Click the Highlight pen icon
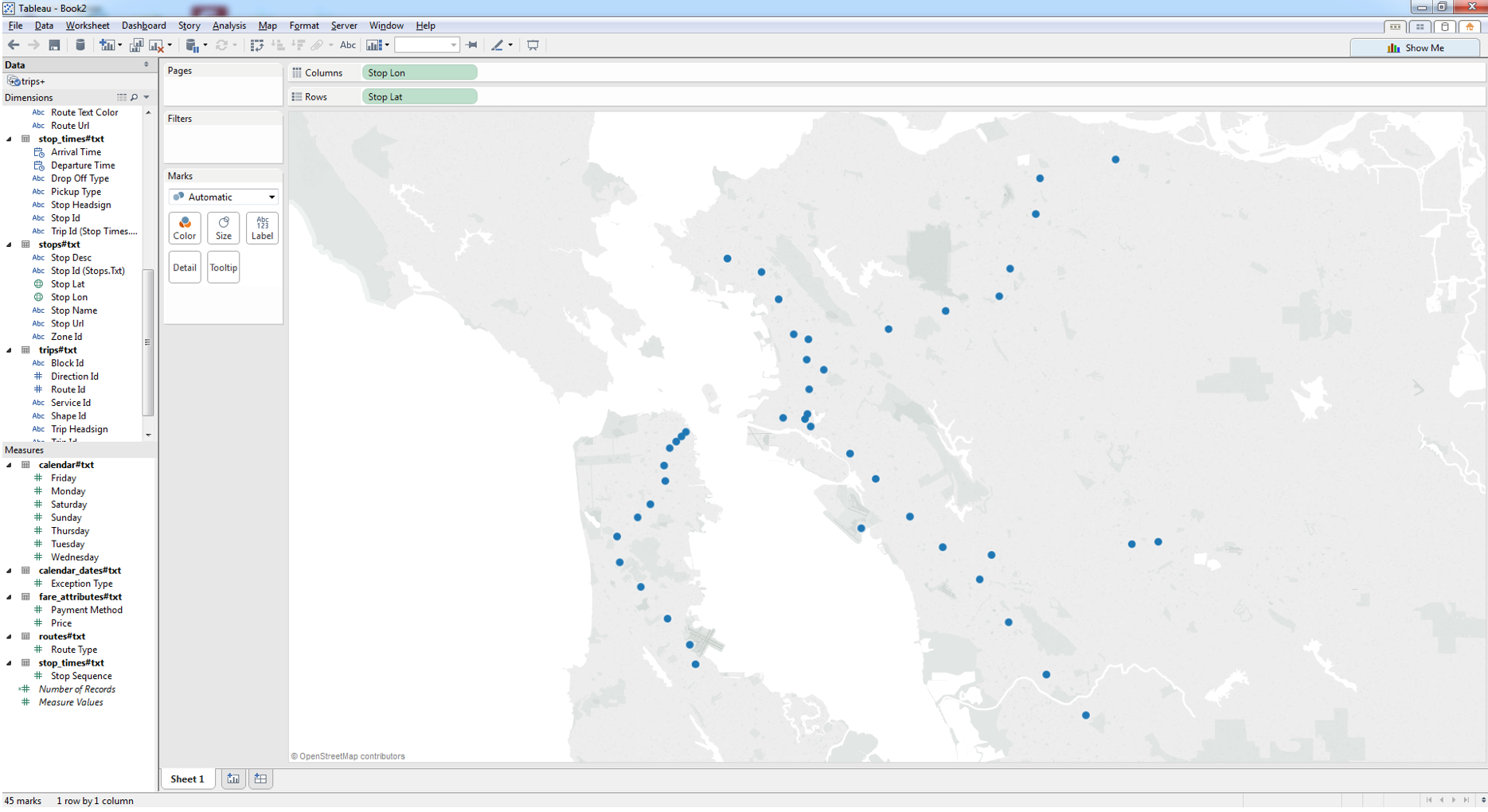1488x812 pixels. click(498, 45)
